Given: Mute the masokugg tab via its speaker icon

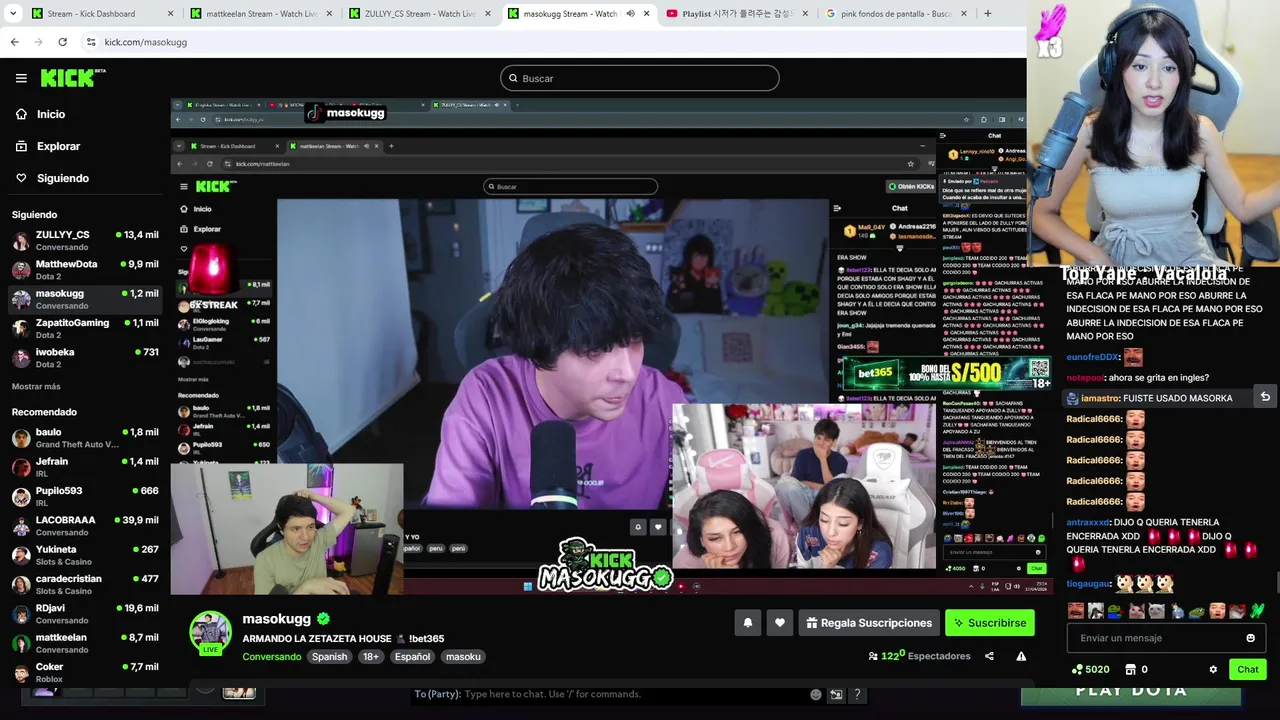Looking at the screenshot, I should [x=630, y=14].
